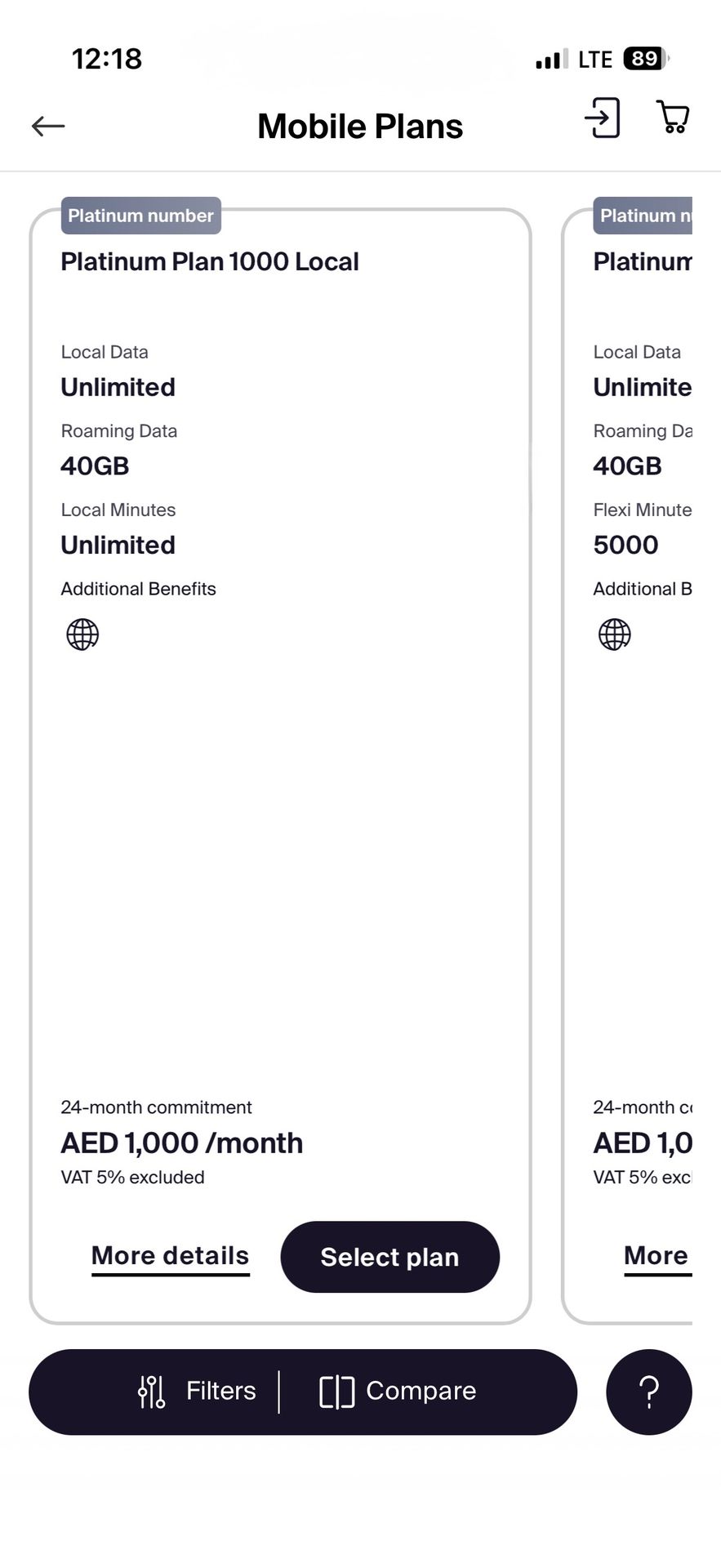This screenshot has width=721, height=1568.
Task: Tap the globe icon under Additional Benefits
Action: pyautogui.click(x=82, y=634)
